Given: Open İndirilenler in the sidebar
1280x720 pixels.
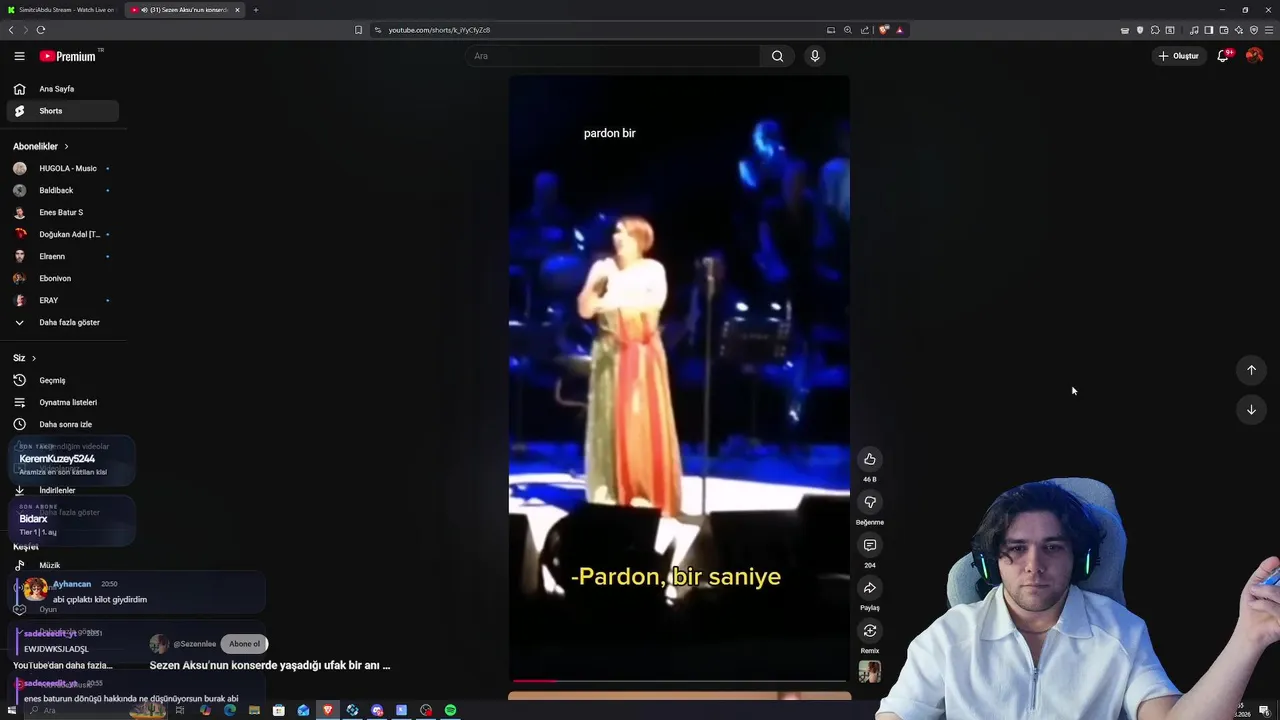Looking at the screenshot, I should coord(63,490).
